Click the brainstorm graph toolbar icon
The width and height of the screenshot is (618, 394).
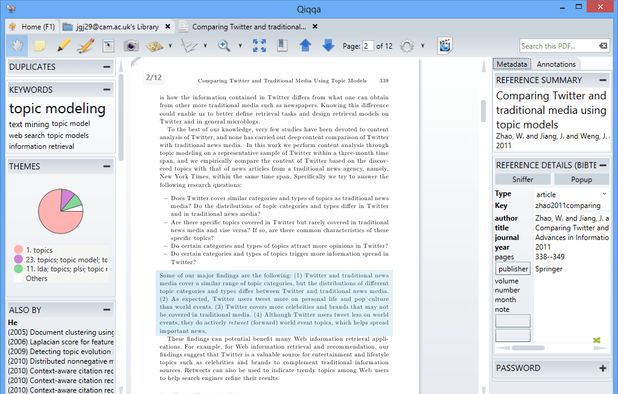190,46
